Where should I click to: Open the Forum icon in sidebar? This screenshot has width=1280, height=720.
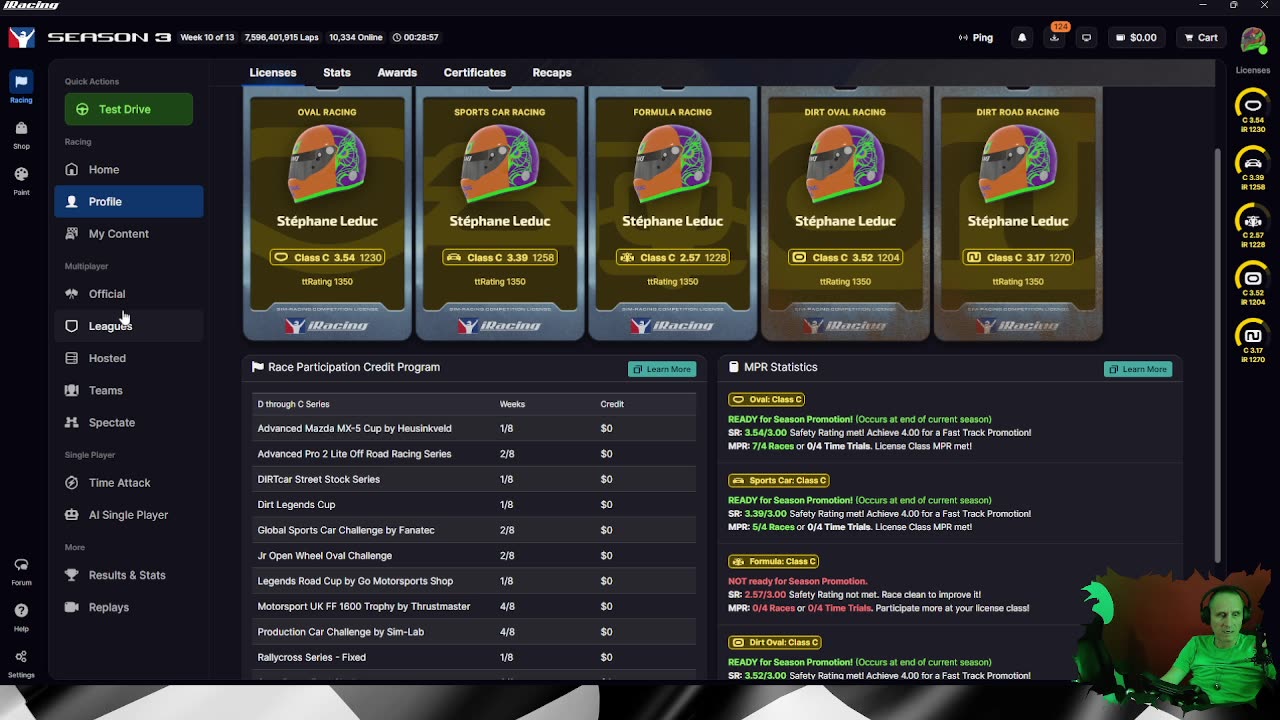[21, 571]
